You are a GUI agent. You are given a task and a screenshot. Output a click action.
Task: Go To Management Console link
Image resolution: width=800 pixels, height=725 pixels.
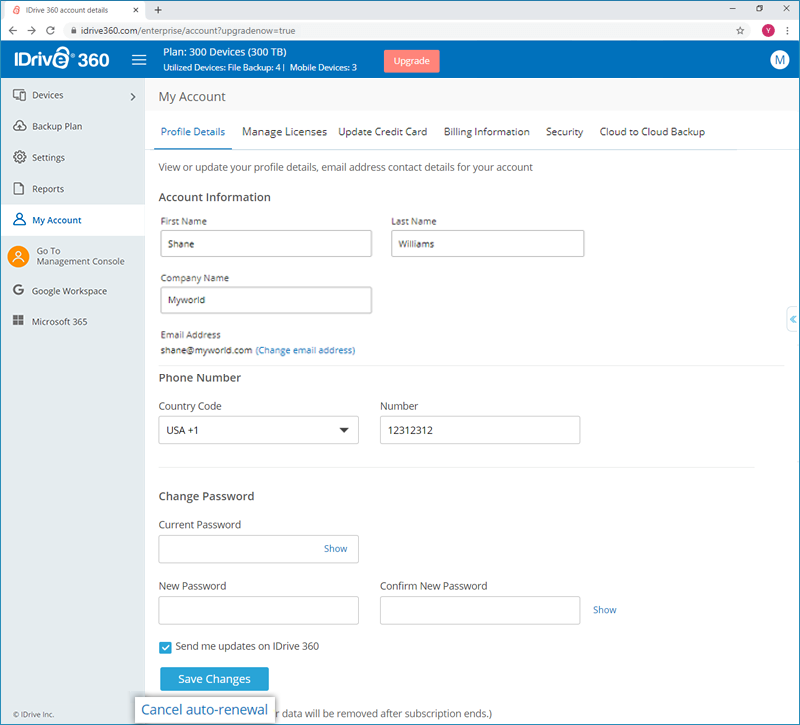pyautogui.click(x=80, y=256)
